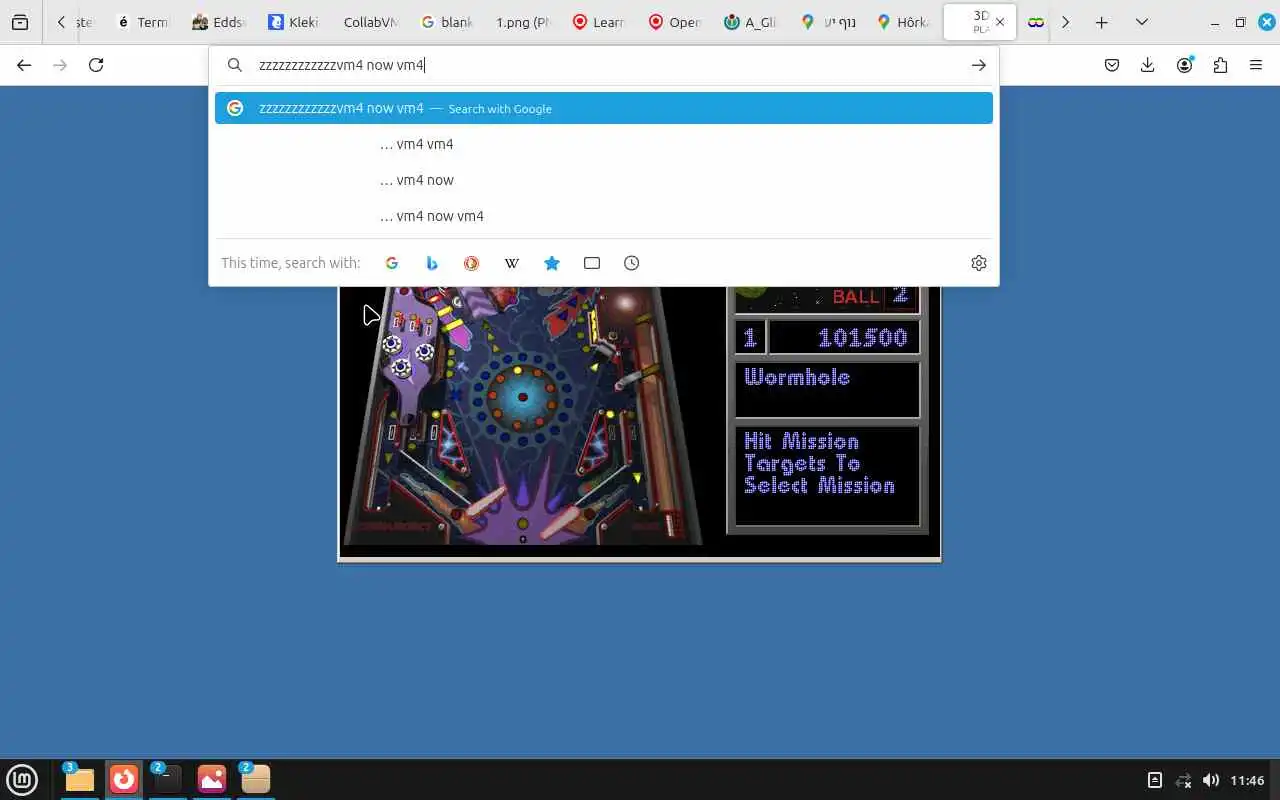Switch to the A_Gli Wikimedia tab
1280x800 pixels.
[751, 22]
